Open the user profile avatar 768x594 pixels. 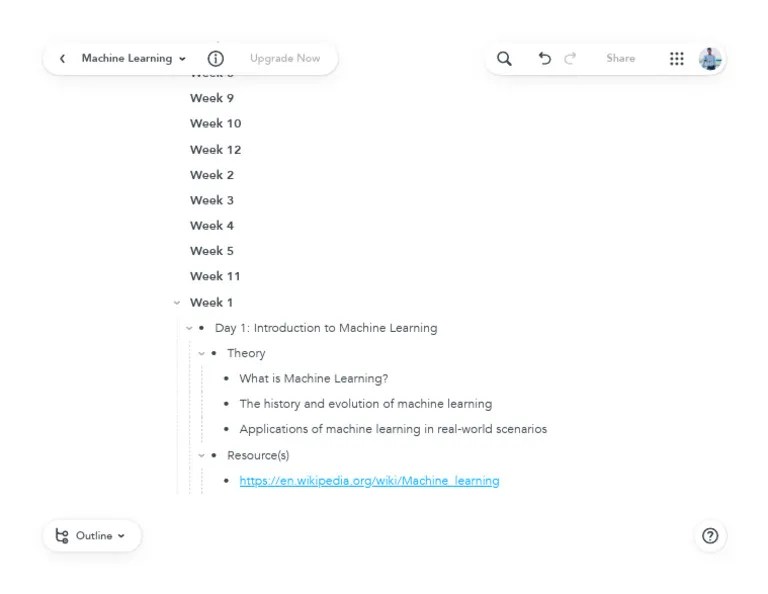710,59
